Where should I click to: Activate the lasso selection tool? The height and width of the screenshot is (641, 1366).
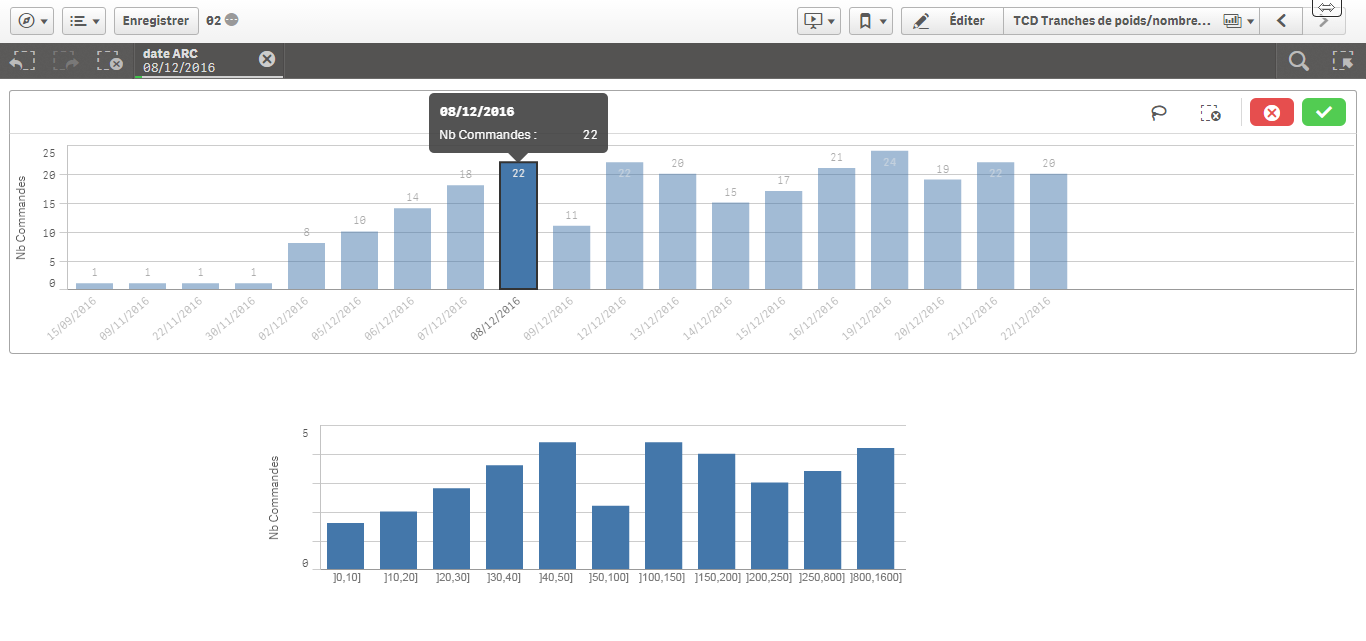(1159, 113)
